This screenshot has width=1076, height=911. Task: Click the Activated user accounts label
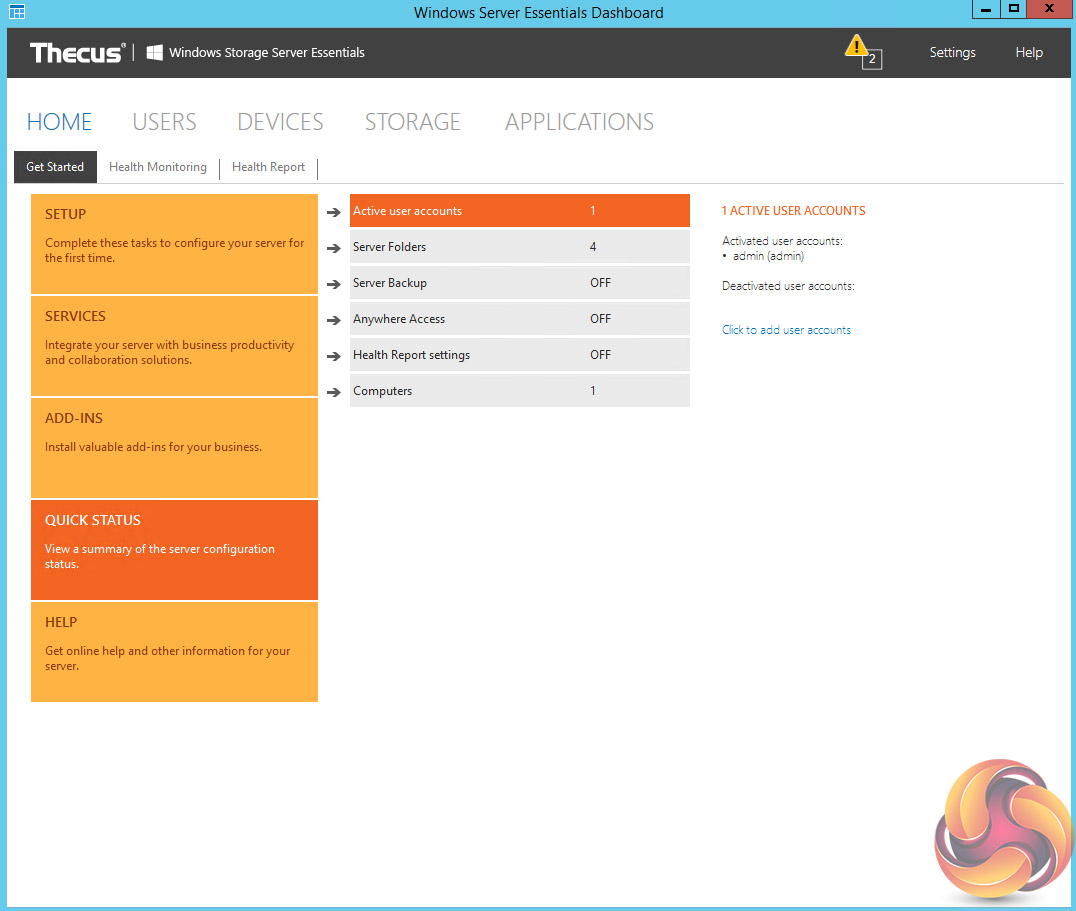782,241
